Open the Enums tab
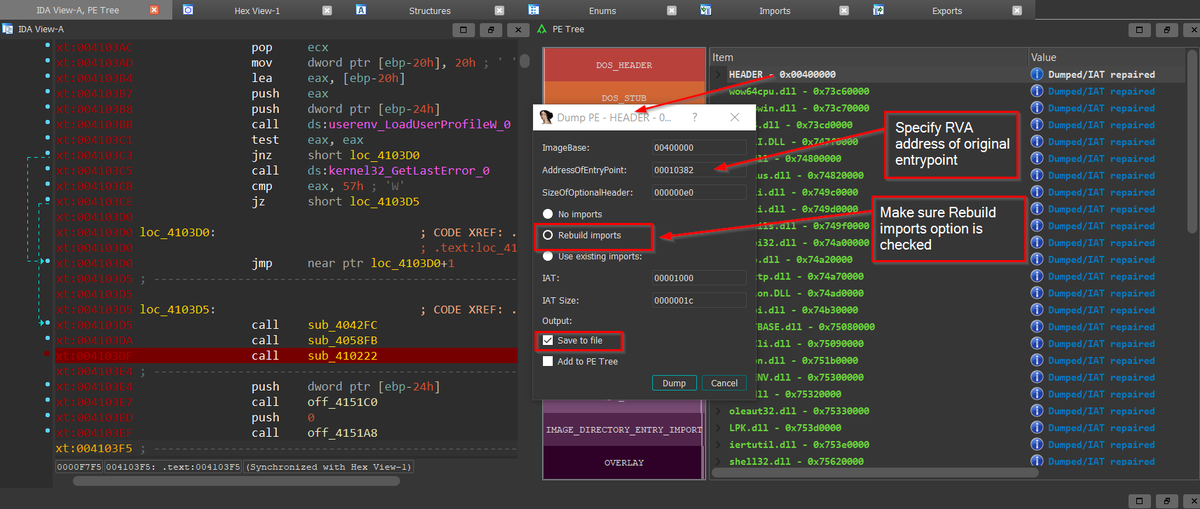Screen dimensions: 1200x509 tap(603, 10)
